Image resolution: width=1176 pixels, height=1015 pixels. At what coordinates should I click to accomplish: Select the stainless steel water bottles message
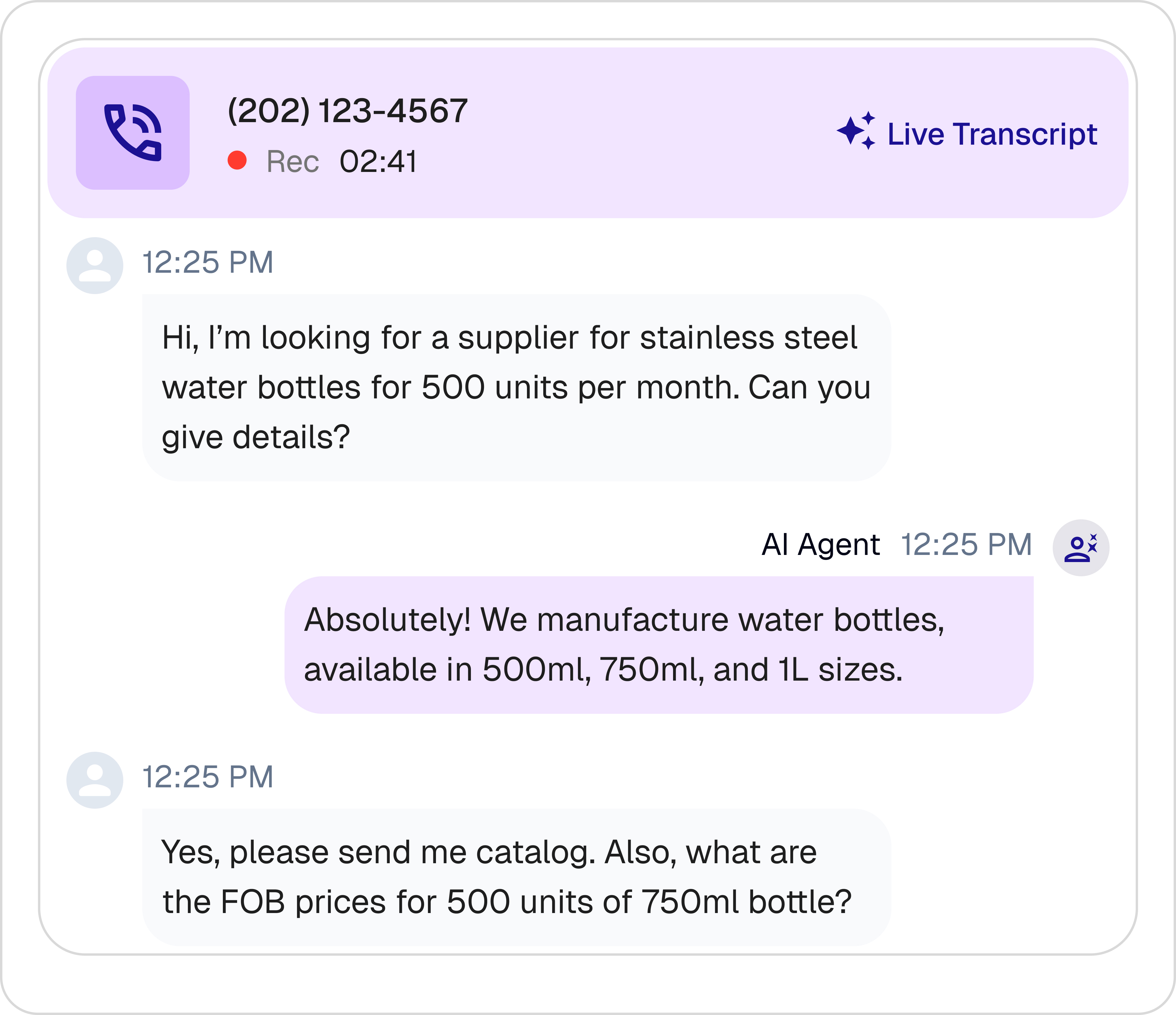point(517,388)
